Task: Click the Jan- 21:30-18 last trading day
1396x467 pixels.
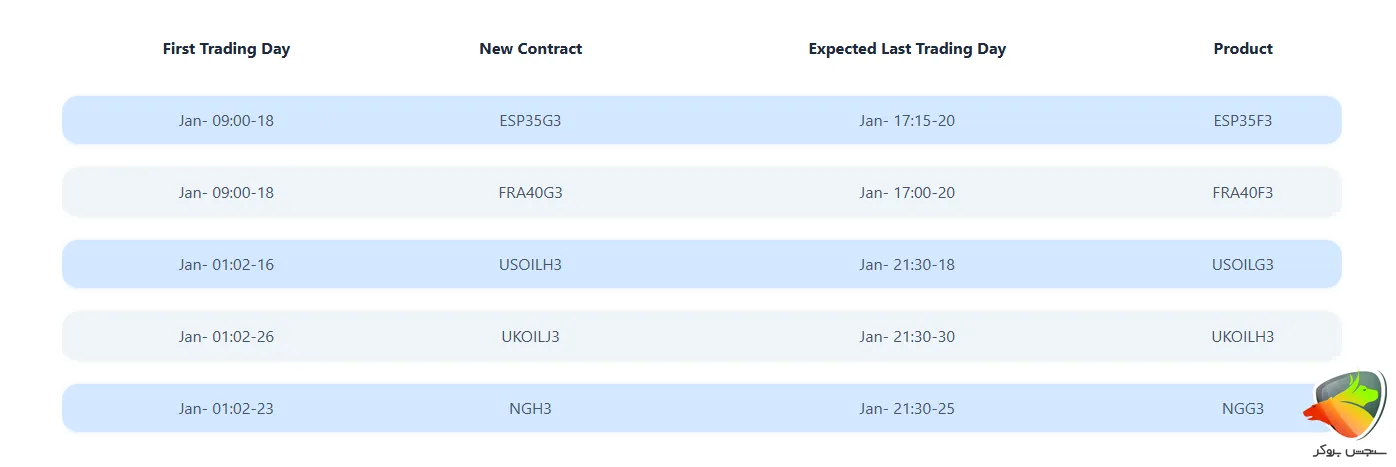Action: [x=907, y=265]
